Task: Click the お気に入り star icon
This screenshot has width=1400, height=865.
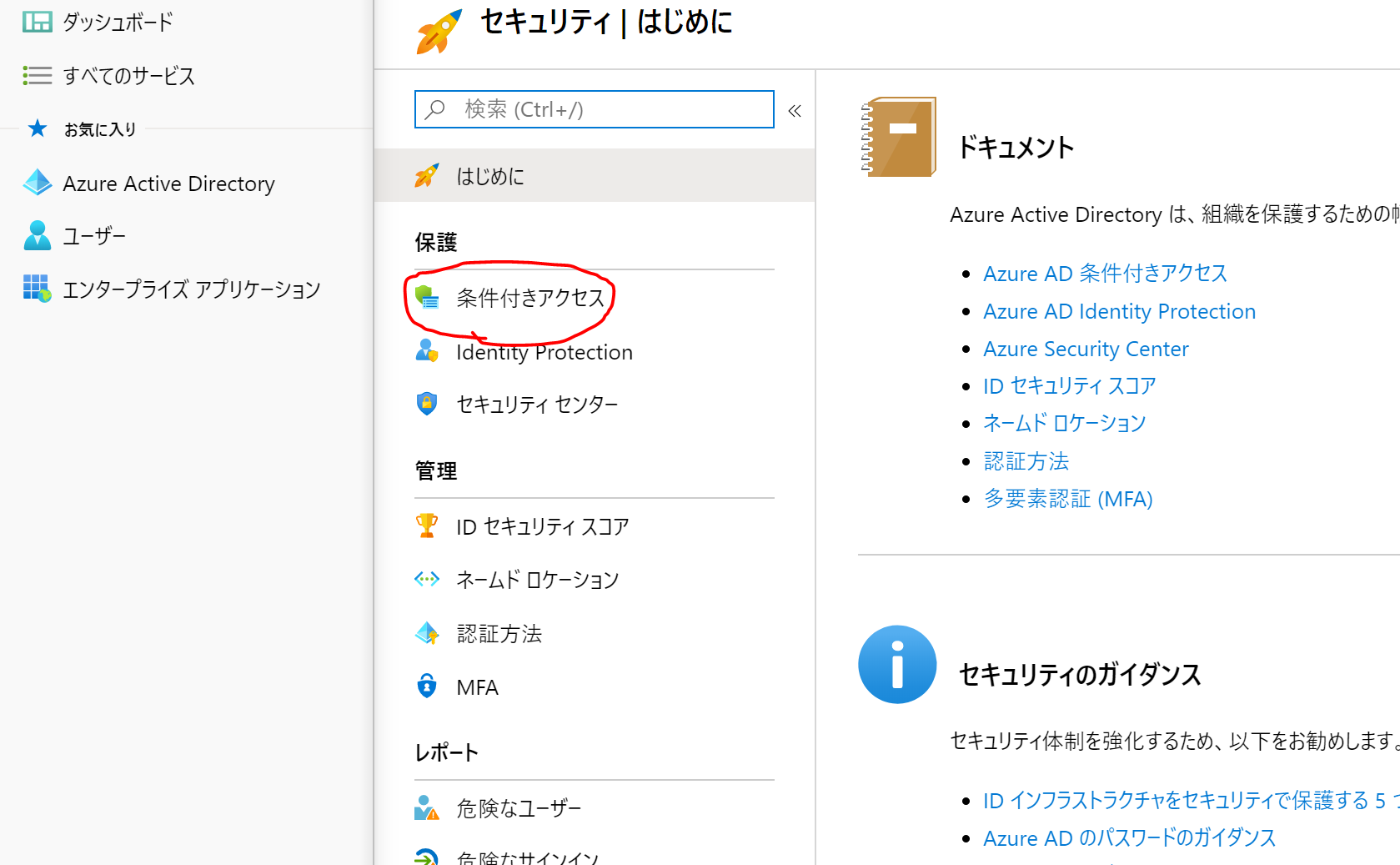Action: (38, 128)
